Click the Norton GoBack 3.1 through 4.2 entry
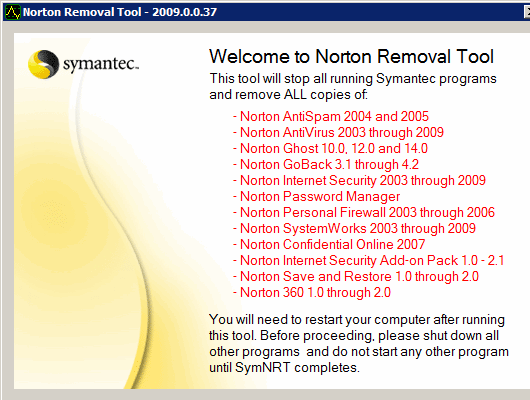530x400 pixels. click(x=326, y=164)
